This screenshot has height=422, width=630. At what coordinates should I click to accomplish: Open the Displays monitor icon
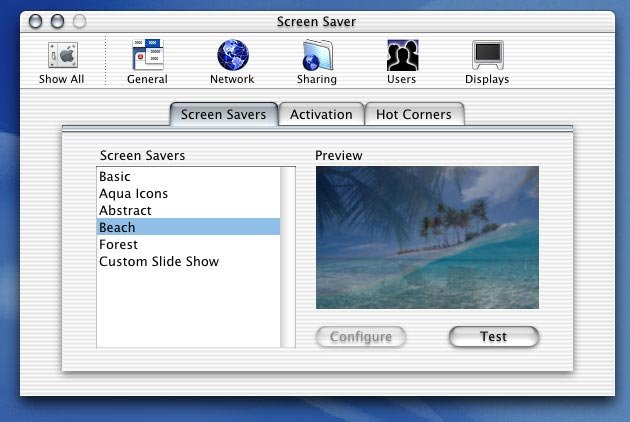487,55
